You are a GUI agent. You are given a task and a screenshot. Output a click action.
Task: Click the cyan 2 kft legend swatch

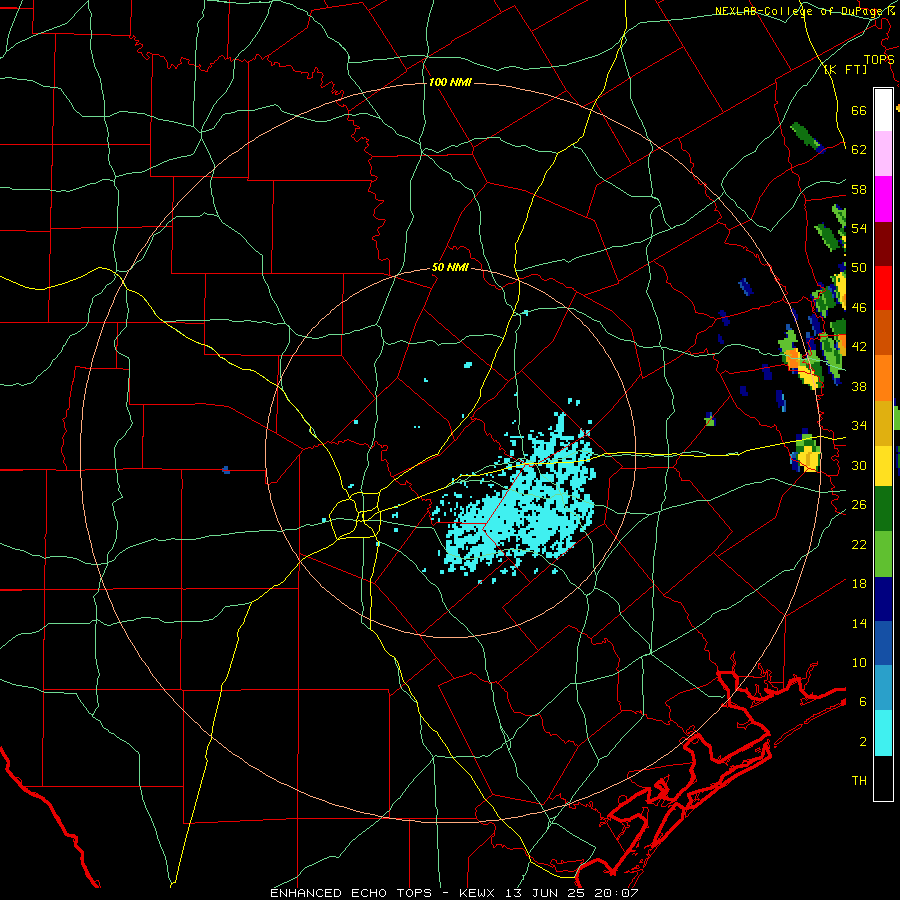(883, 733)
